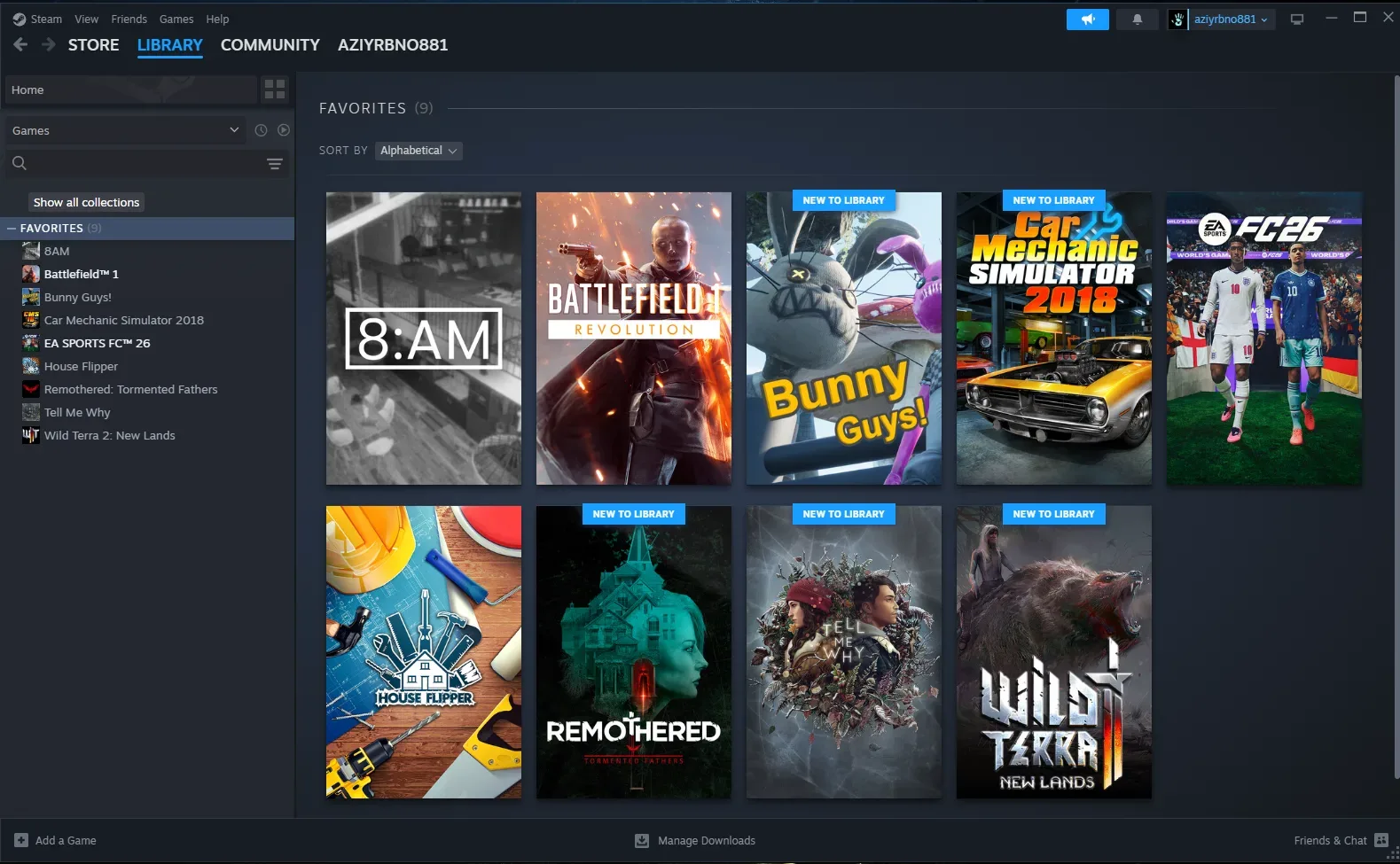Collapse the FAVORITES collection in sidebar
1400x864 pixels.
[12, 229]
